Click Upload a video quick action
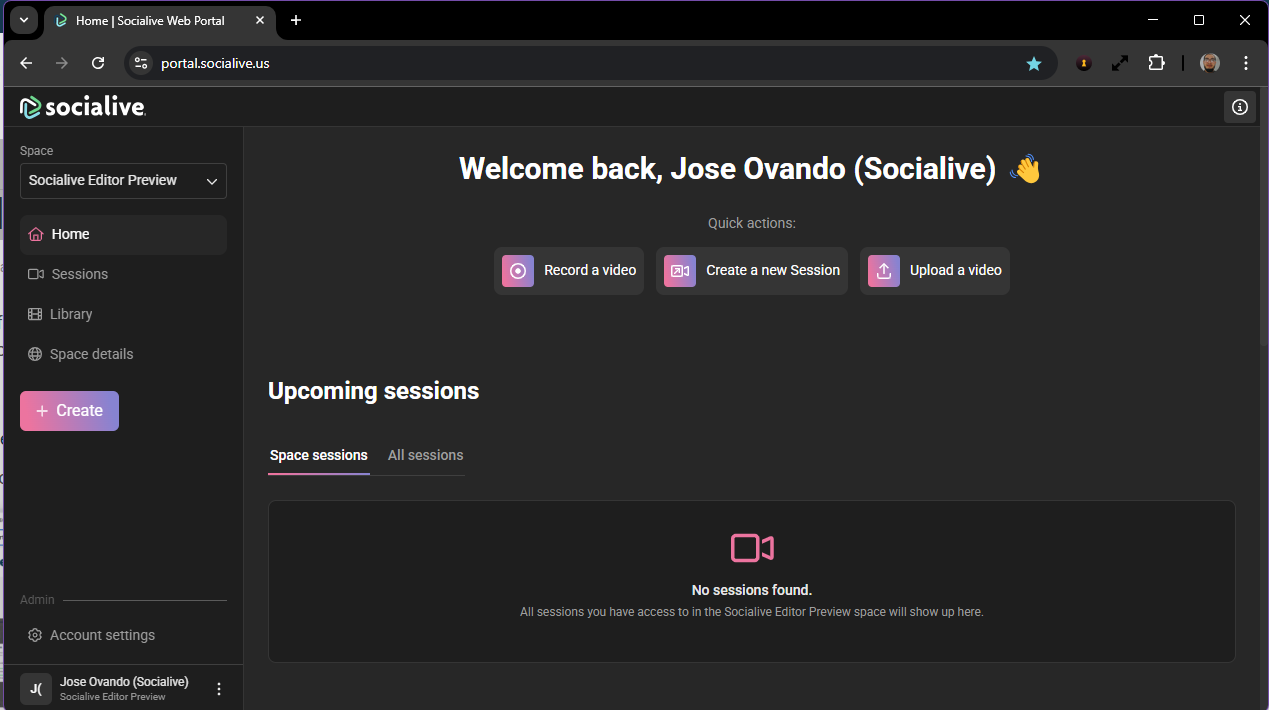 935,271
